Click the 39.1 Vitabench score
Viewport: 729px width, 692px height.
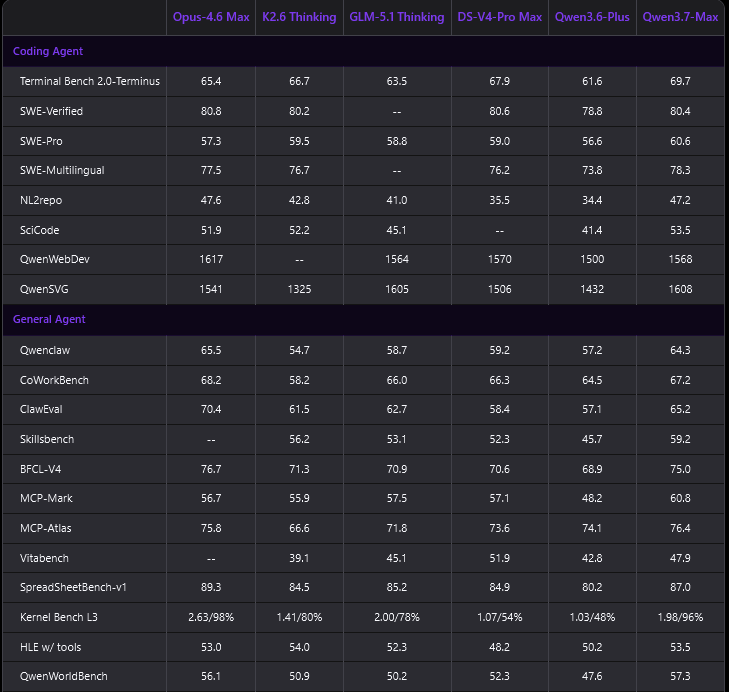point(299,558)
